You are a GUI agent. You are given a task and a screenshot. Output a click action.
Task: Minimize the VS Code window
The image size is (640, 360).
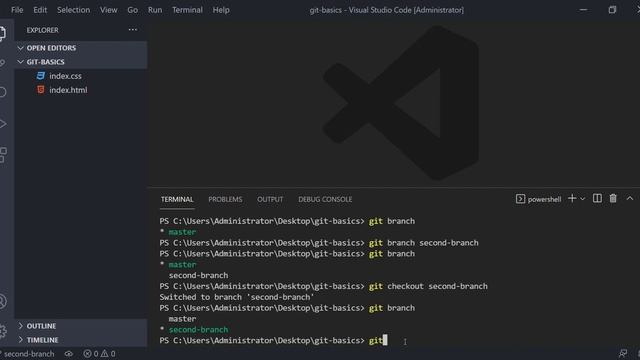point(583,10)
